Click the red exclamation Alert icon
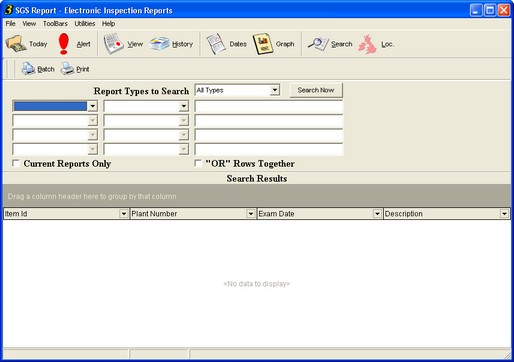 click(64, 44)
